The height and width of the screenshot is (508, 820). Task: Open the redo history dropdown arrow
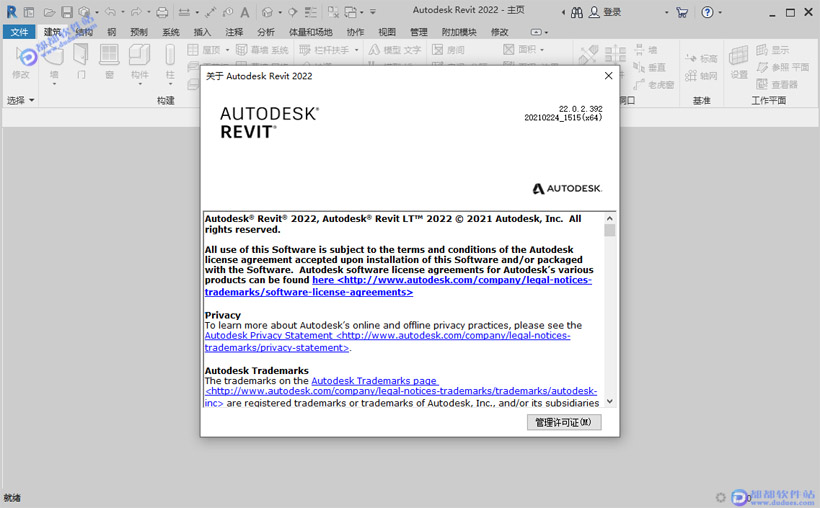[148, 12]
